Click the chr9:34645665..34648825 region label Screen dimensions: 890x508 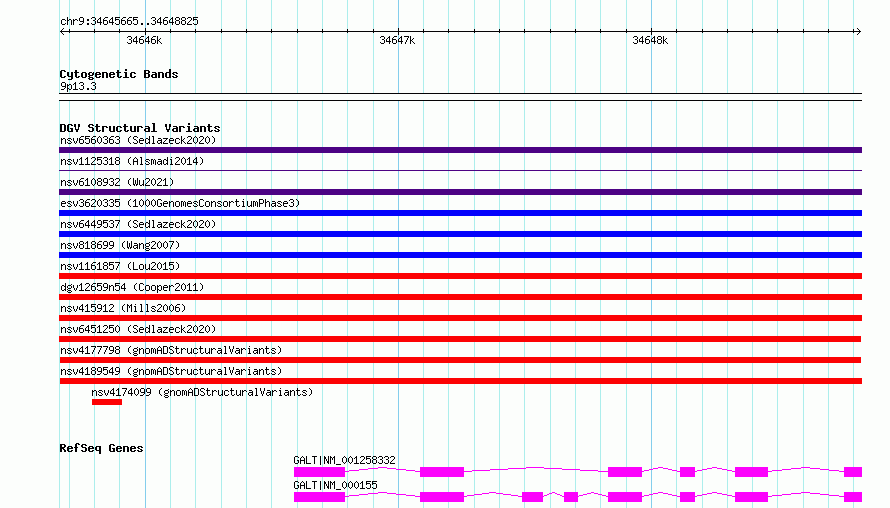click(129, 21)
